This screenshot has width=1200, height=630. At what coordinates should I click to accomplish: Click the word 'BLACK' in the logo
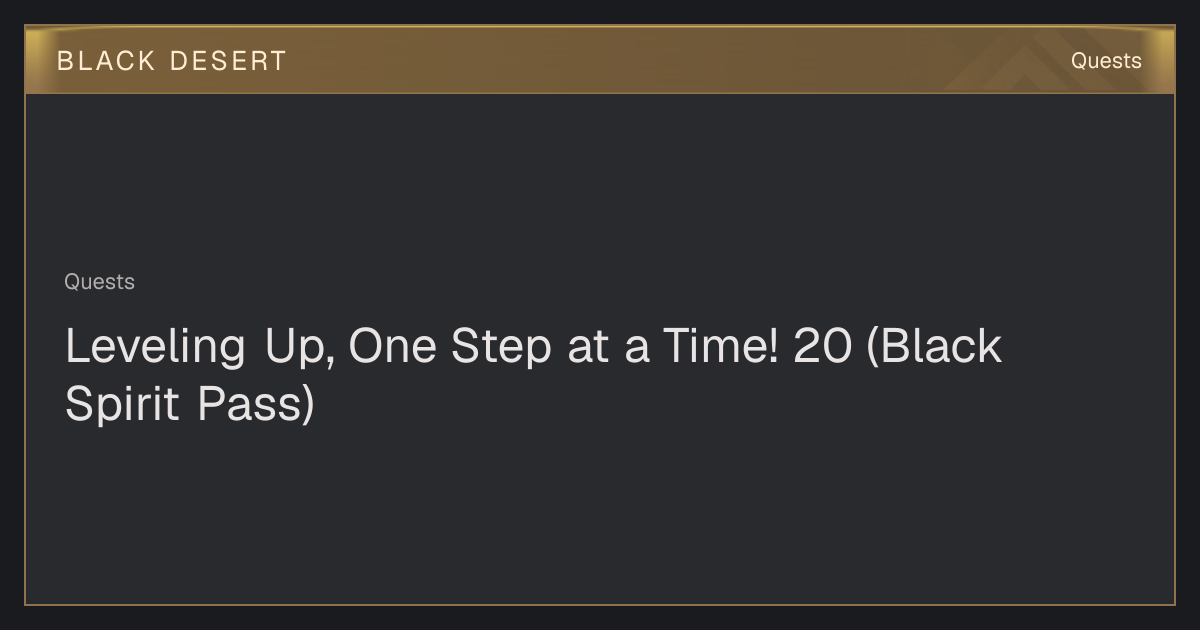106,61
